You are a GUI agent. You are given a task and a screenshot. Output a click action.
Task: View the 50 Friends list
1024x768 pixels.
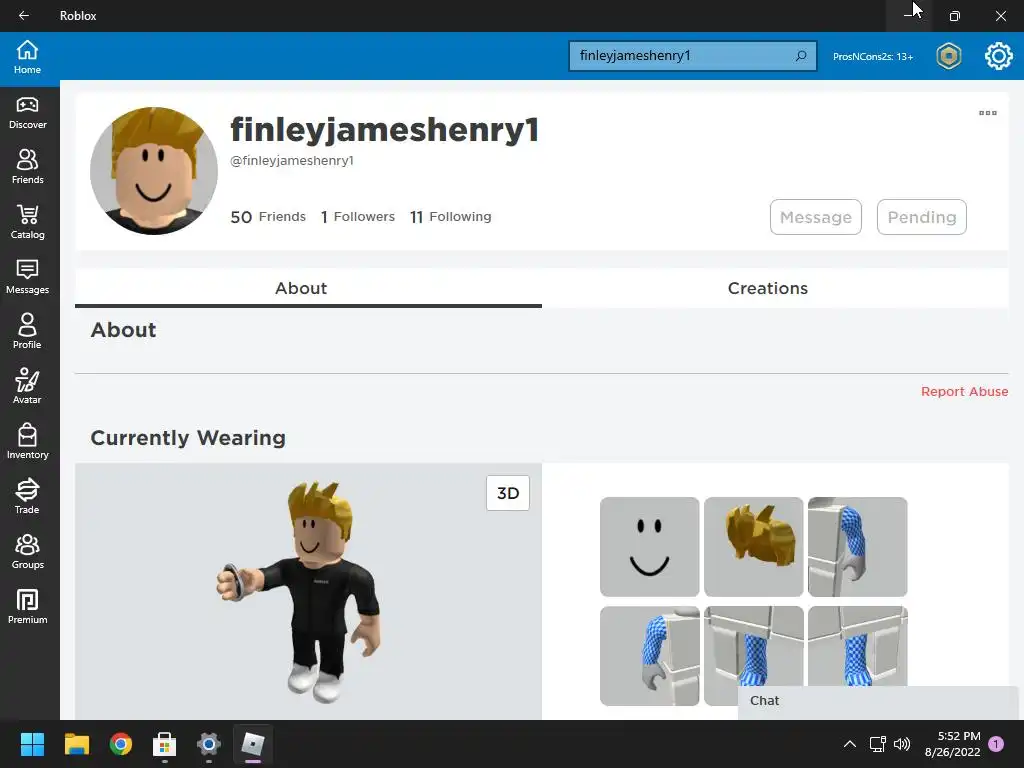pos(268,217)
